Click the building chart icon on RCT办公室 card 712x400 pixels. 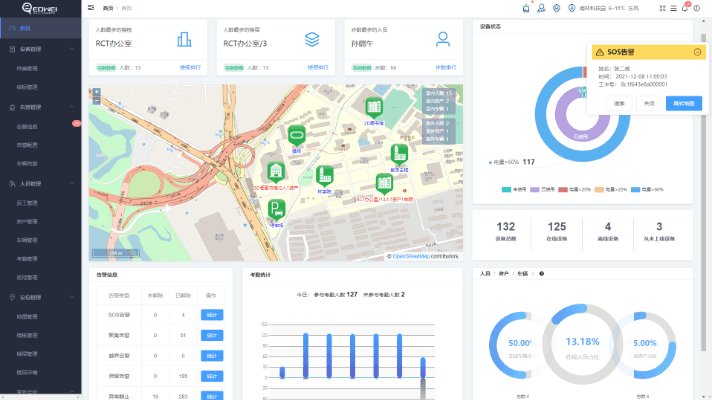pyautogui.click(x=184, y=40)
